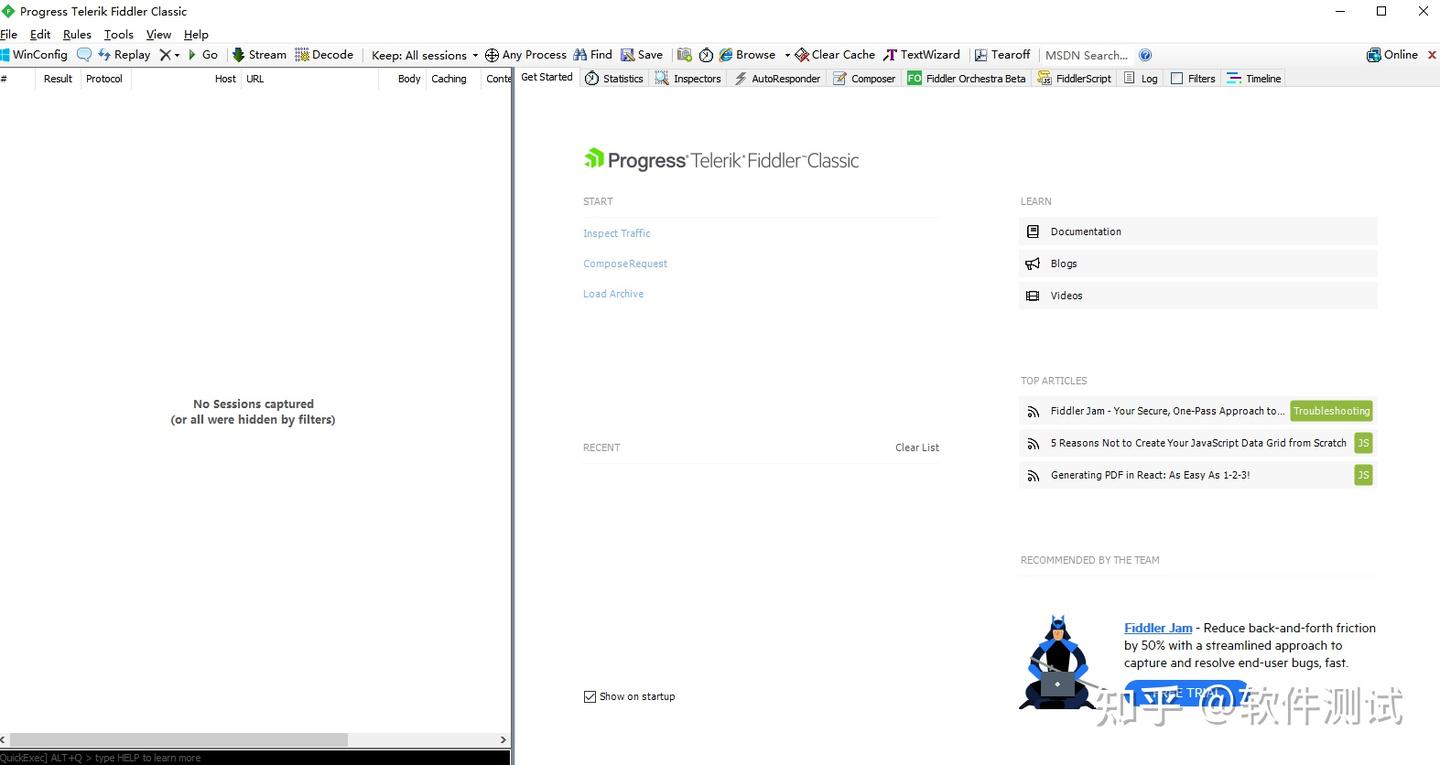The image size is (1440, 765).
Task: Click the Online status indicator
Action: click(1392, 55)
